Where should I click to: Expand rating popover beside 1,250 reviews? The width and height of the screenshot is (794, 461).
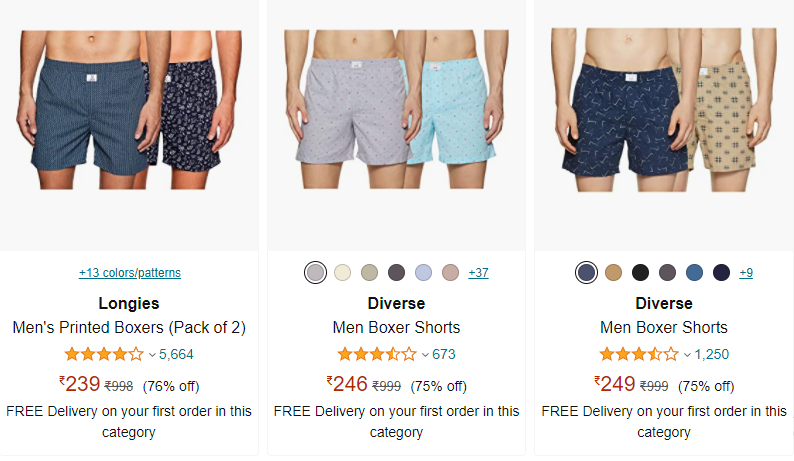[687, 355]
